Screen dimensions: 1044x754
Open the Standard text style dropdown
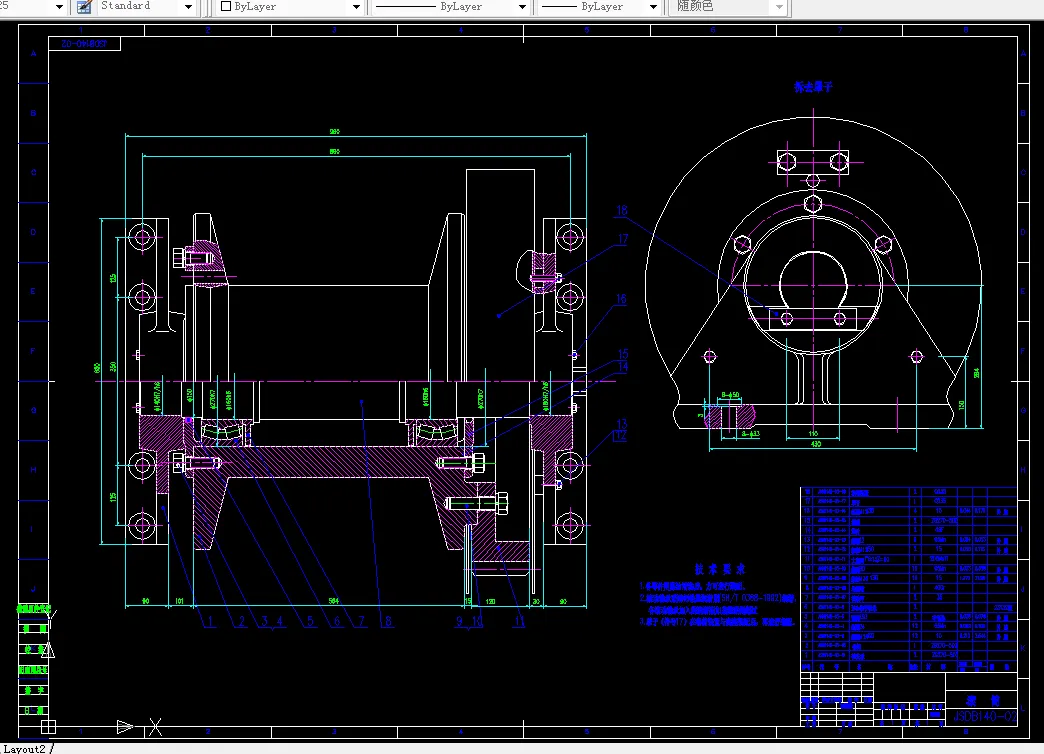145,7
